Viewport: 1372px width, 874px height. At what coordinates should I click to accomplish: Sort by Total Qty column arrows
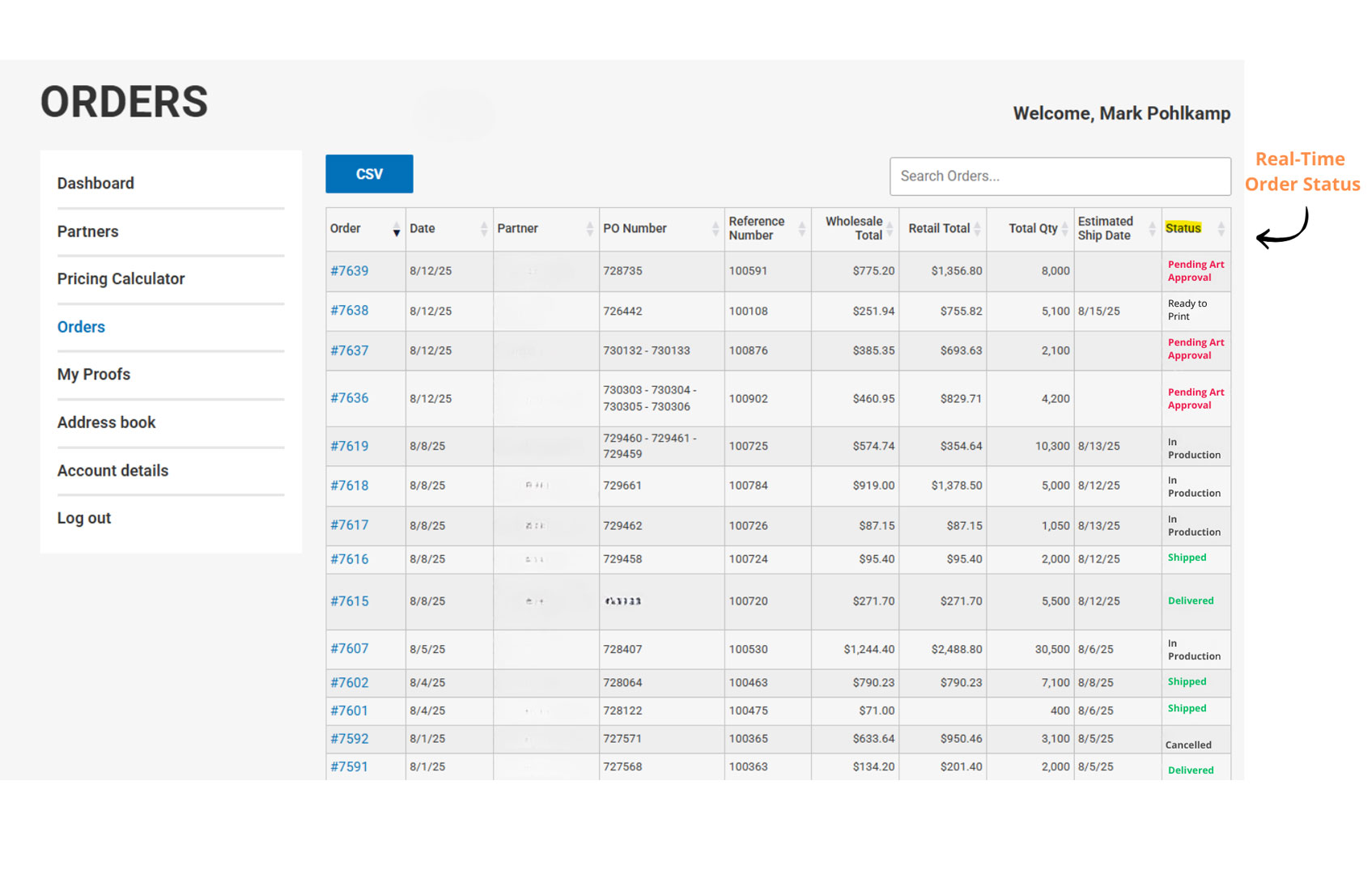point(1065,229)
